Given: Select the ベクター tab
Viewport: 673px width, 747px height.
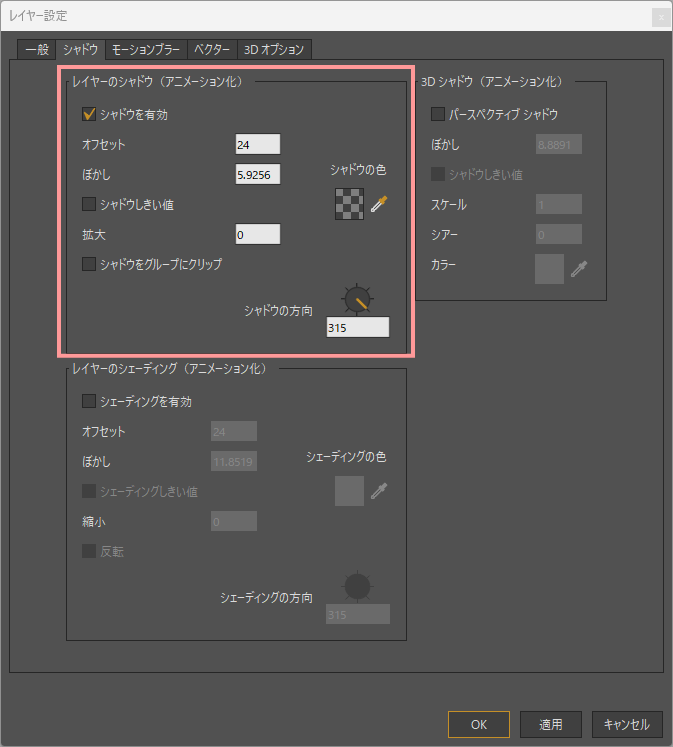Looking at the screenshot, I should [x=212, y=49].
